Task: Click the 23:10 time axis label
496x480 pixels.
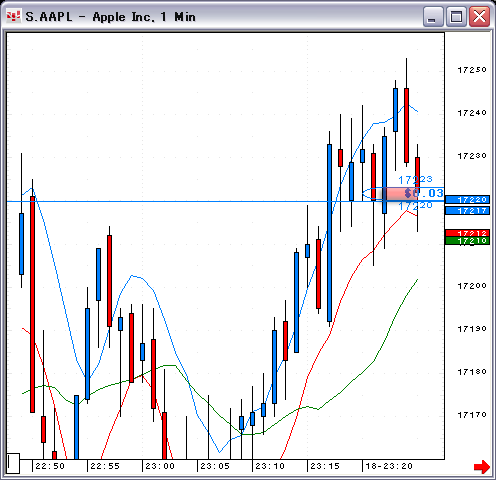Action: point(270,466)
